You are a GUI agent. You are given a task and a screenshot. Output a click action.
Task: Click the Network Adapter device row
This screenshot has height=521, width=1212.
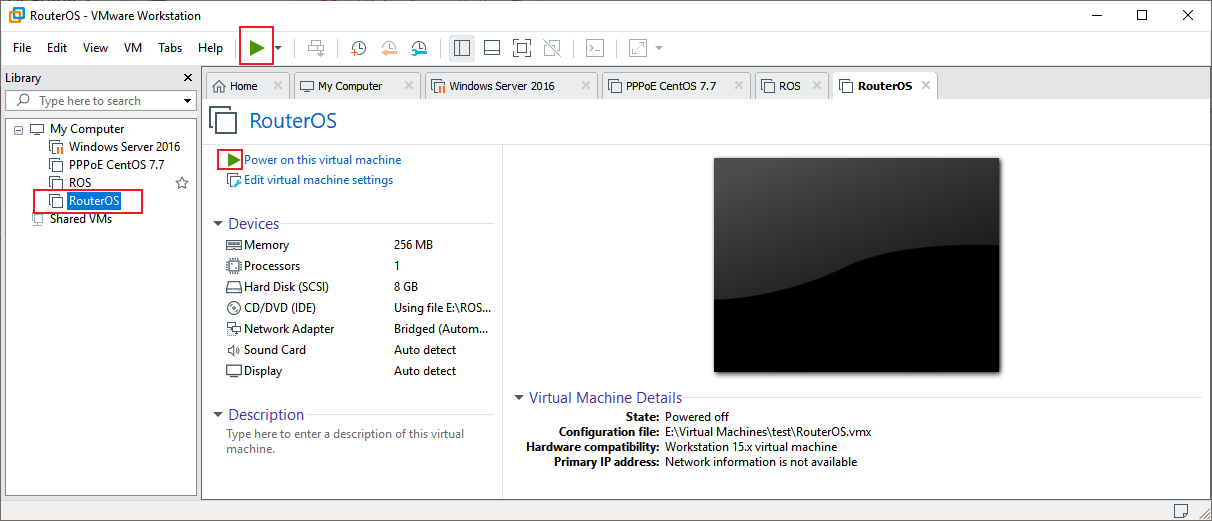coord(358,329)
